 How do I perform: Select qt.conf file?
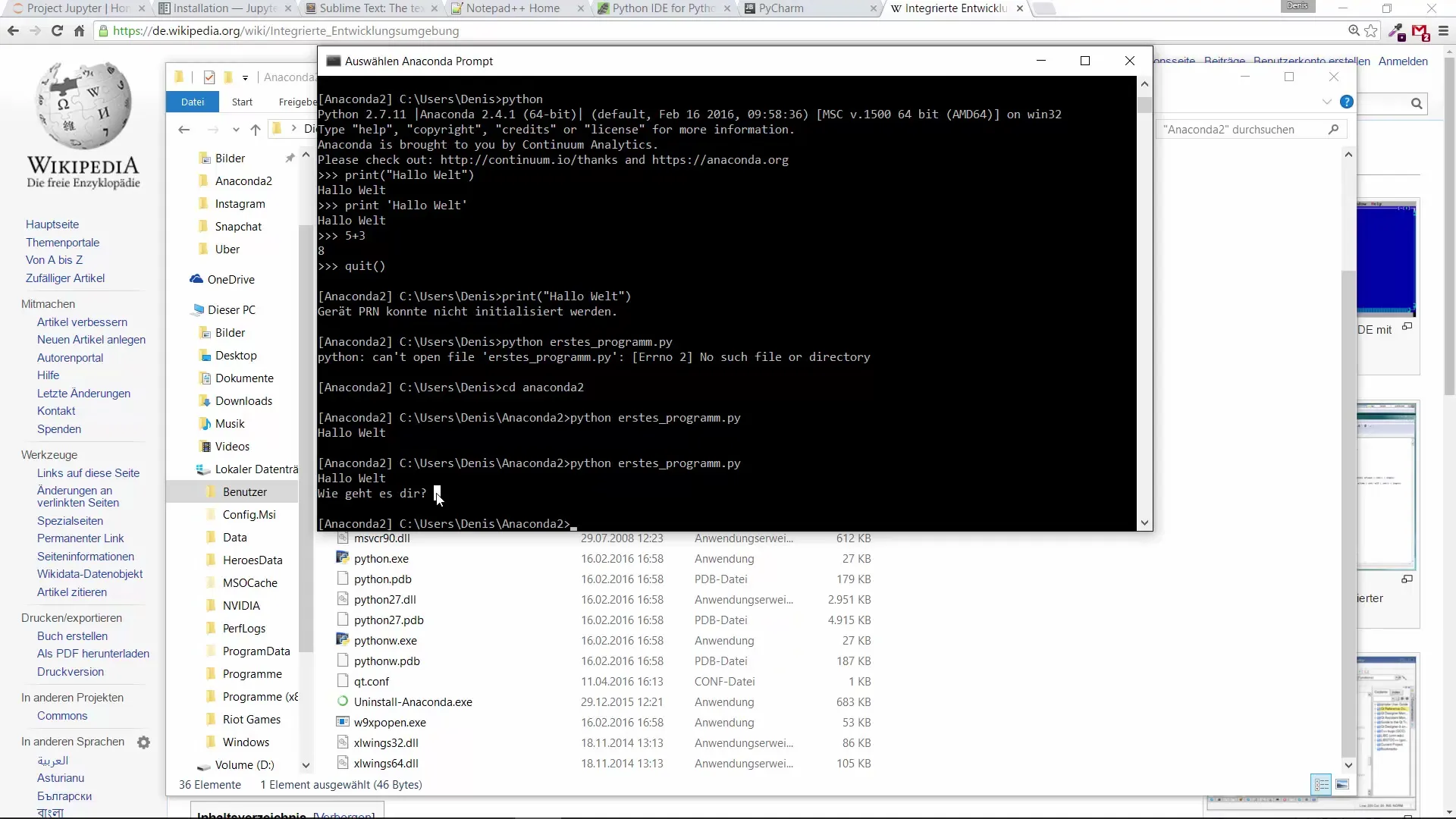pyautogui.click(x=371, y=682)
